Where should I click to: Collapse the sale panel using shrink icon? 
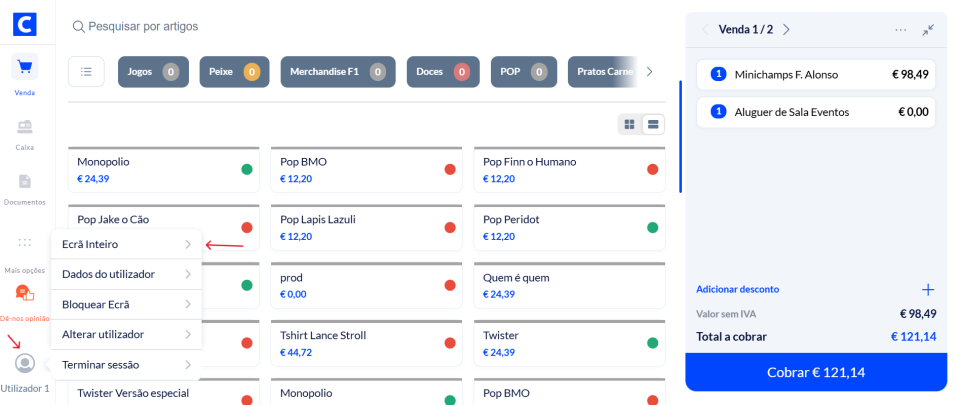(928, 30)
